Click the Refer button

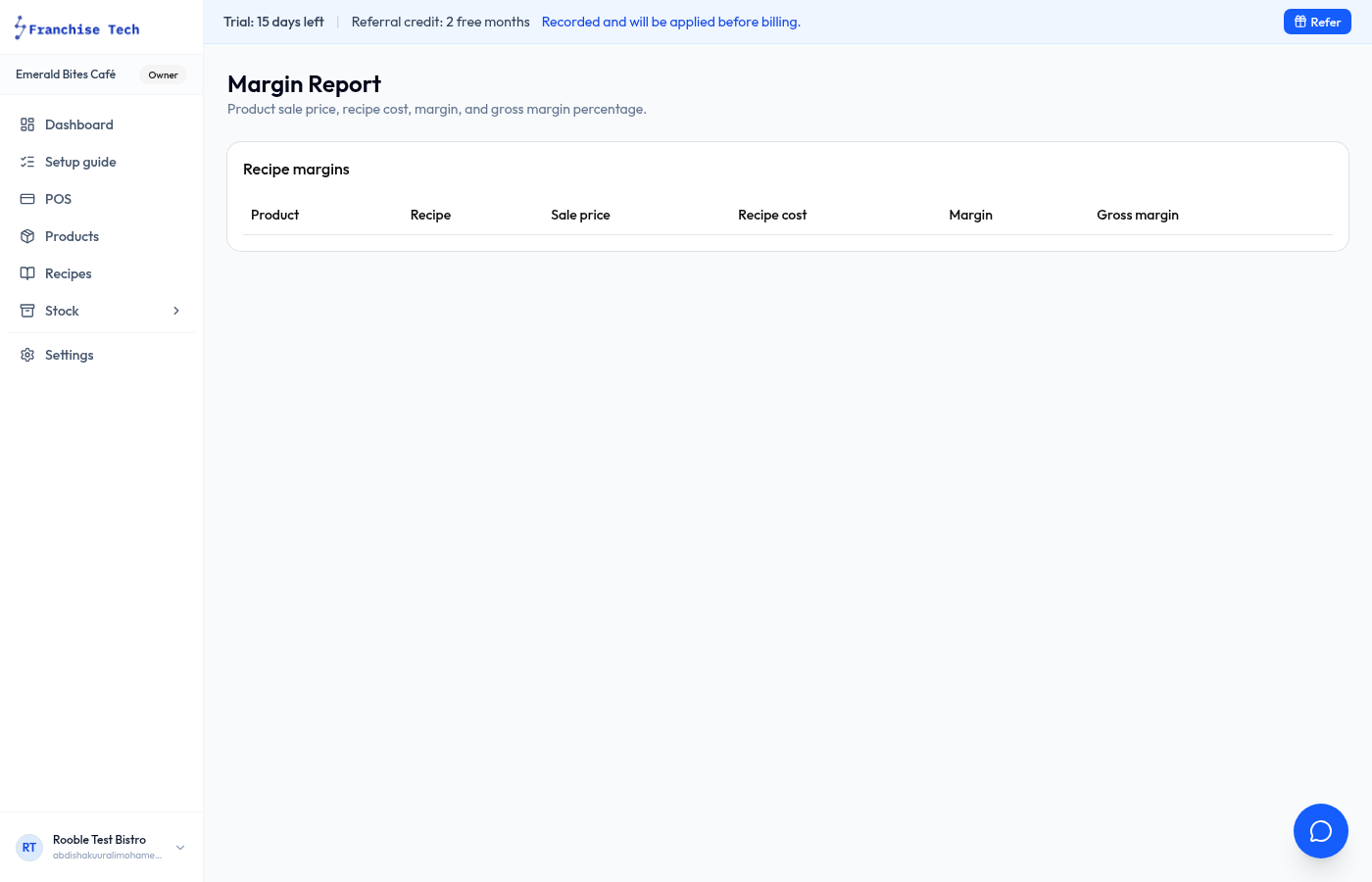(1317, 22)
